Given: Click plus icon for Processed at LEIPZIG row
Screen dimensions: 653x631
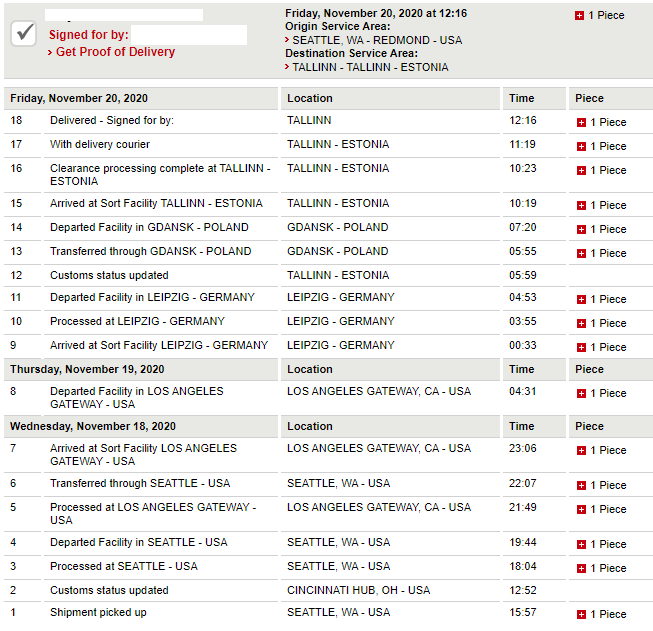Looking at the screenshot, I should point(581,323).
